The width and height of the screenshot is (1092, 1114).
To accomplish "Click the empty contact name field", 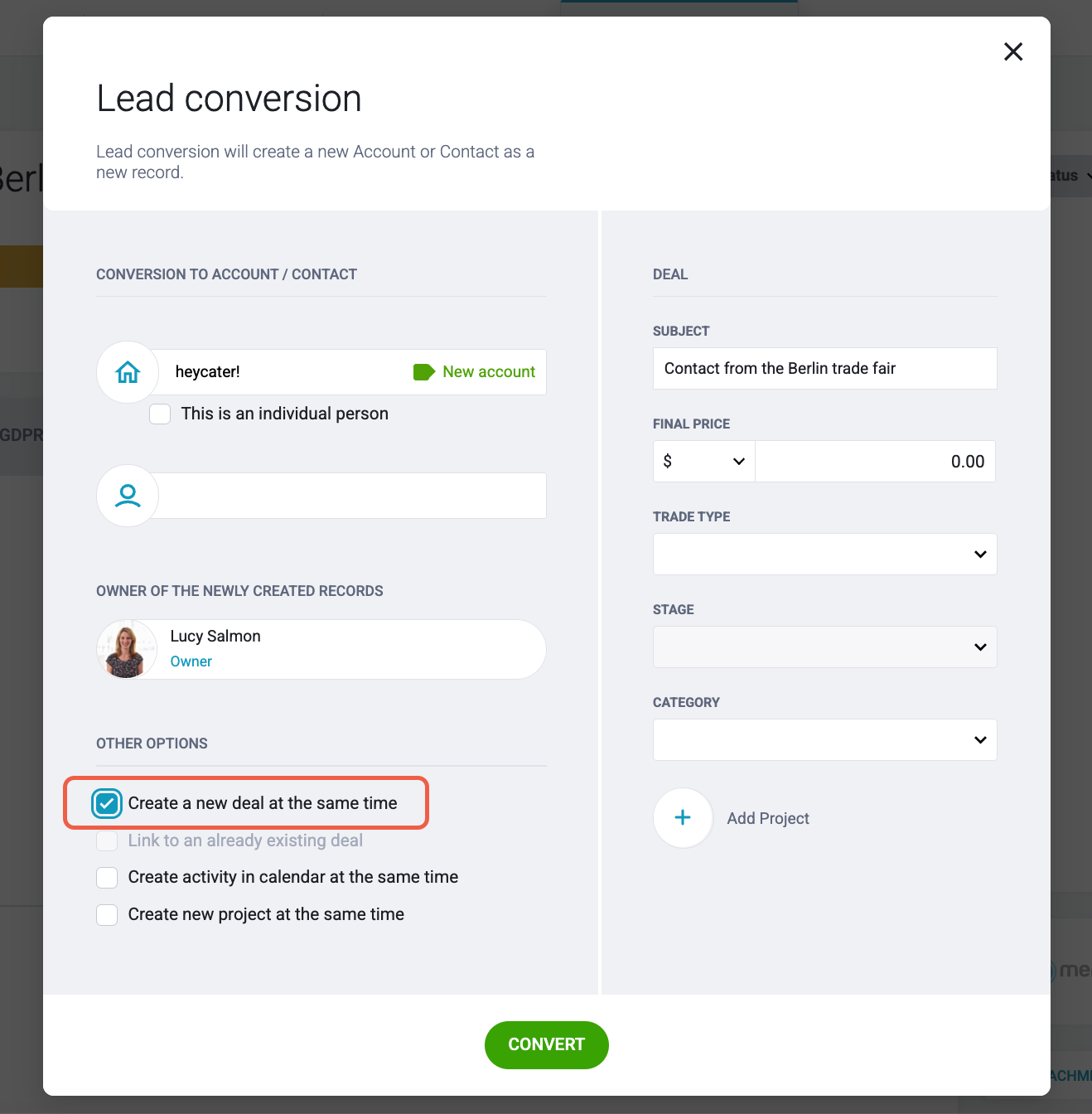I will pyautogui.click(x=352, y=496).
